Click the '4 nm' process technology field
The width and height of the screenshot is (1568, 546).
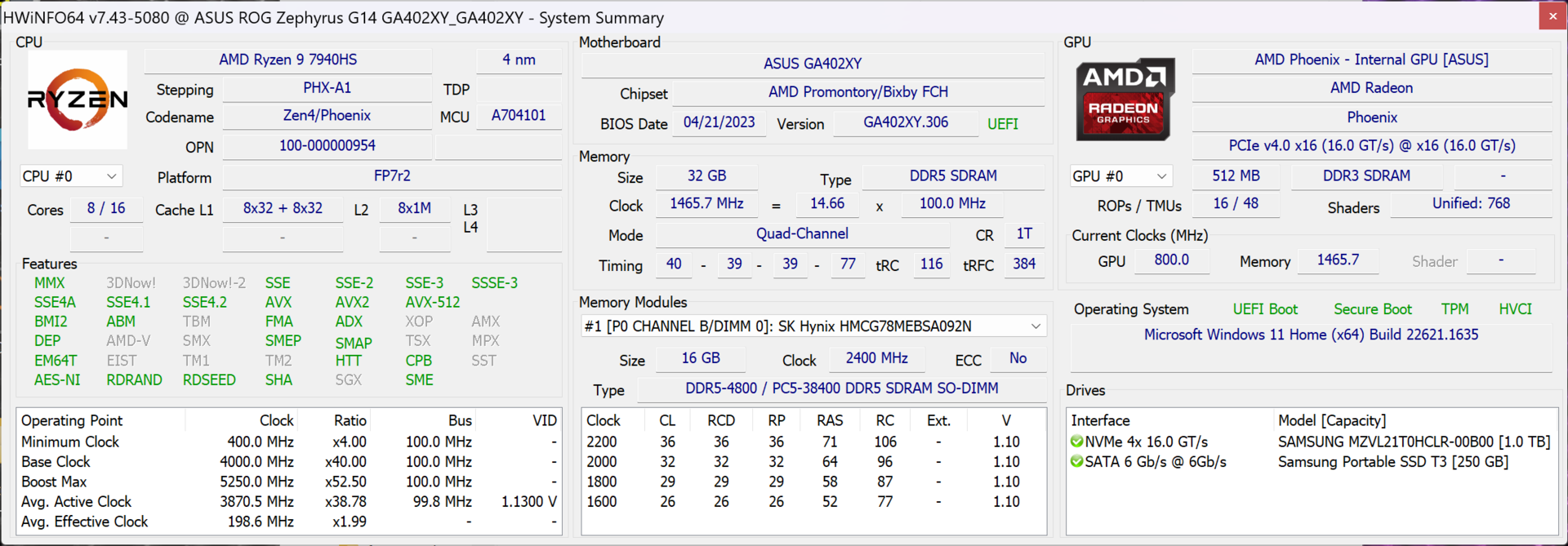[519, 60]
